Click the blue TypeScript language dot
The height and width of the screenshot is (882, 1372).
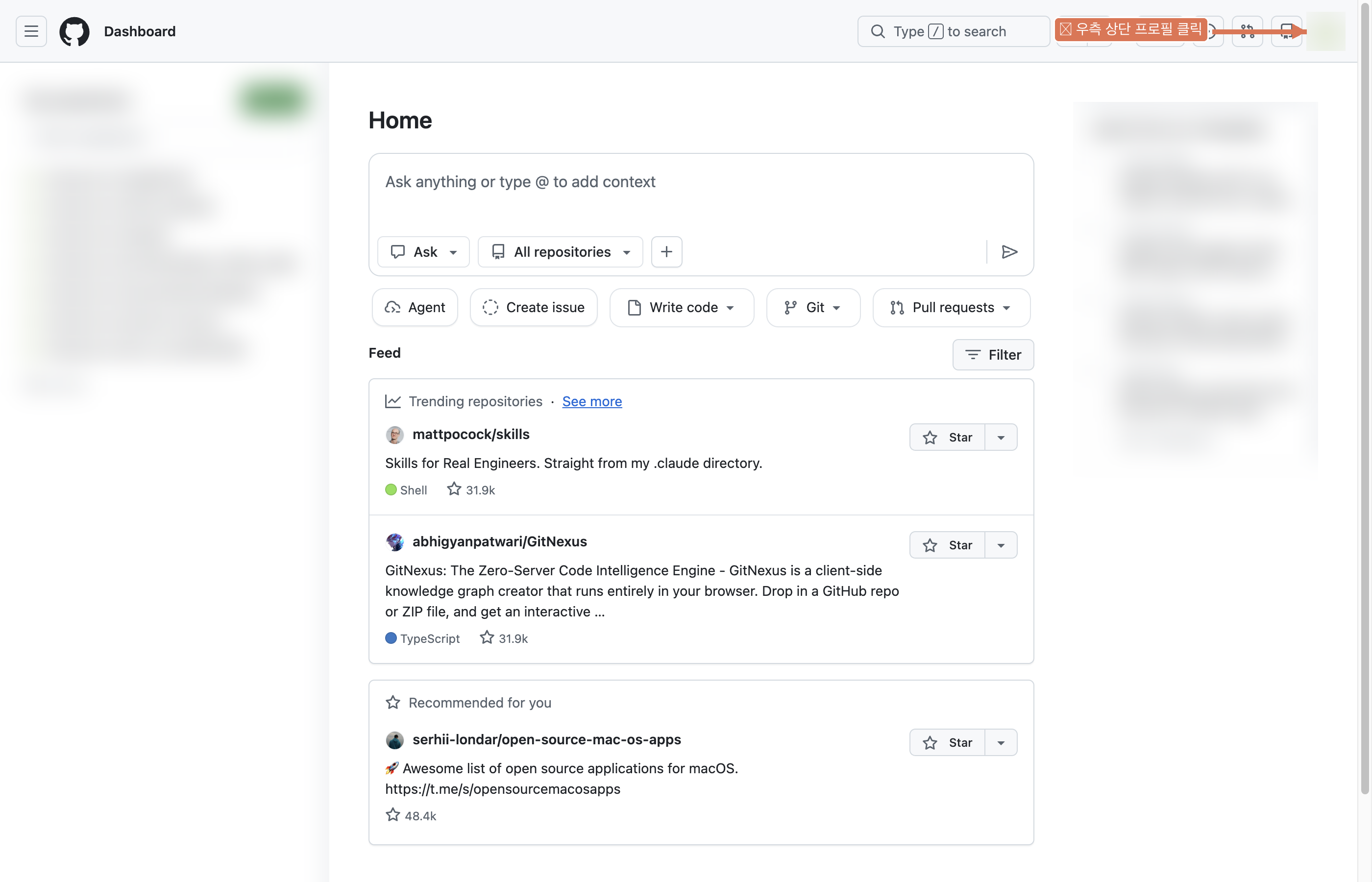point(391,638)
